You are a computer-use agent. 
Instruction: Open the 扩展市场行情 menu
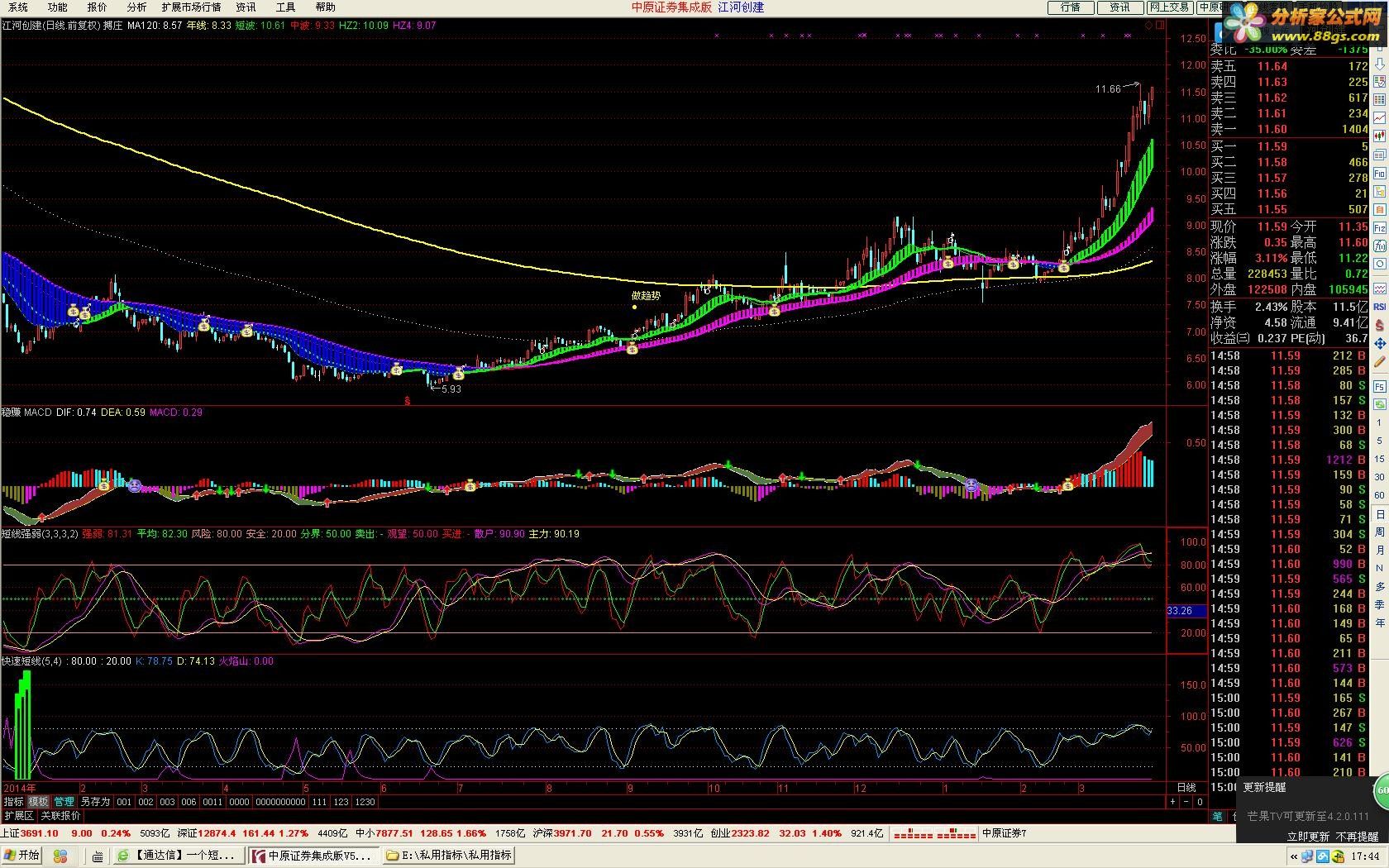tap(191, 7)
